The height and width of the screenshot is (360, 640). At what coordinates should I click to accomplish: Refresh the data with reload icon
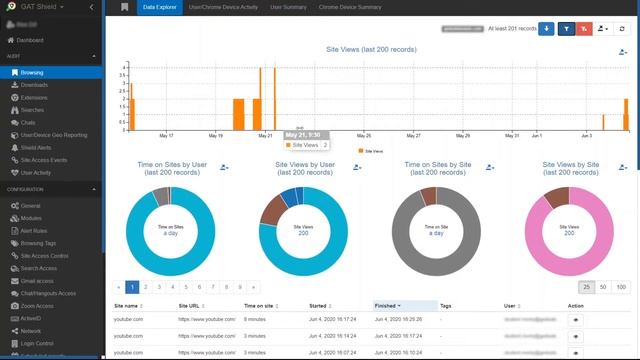[x=622, y=29]
